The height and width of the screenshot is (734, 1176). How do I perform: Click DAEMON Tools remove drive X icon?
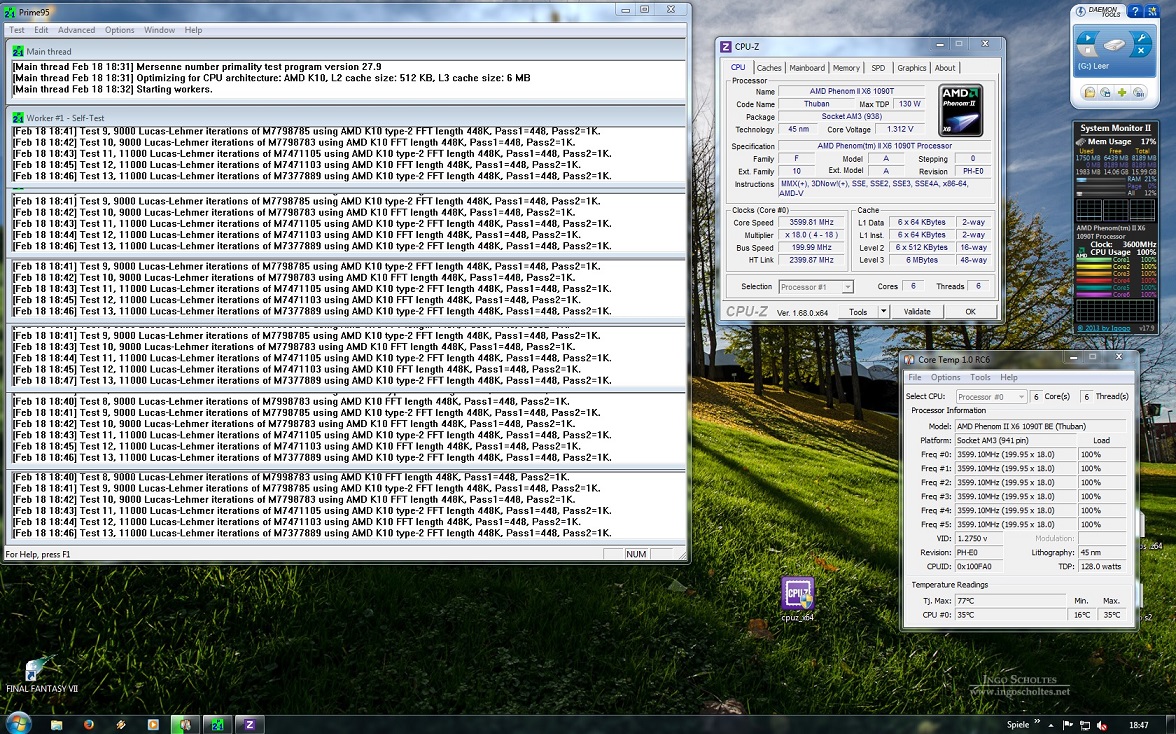1141,50
